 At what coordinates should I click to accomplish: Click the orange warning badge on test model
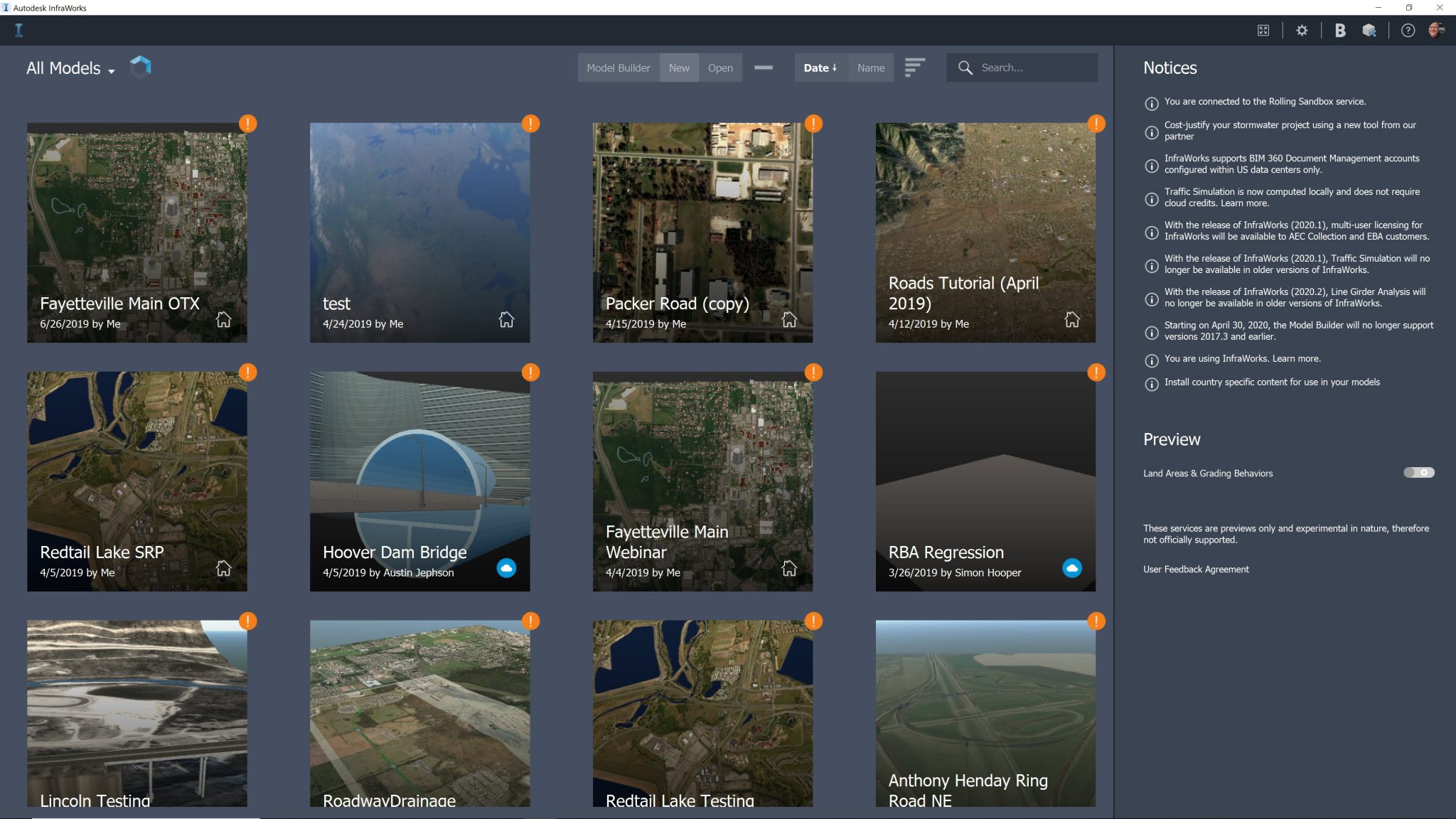point(530,124)
